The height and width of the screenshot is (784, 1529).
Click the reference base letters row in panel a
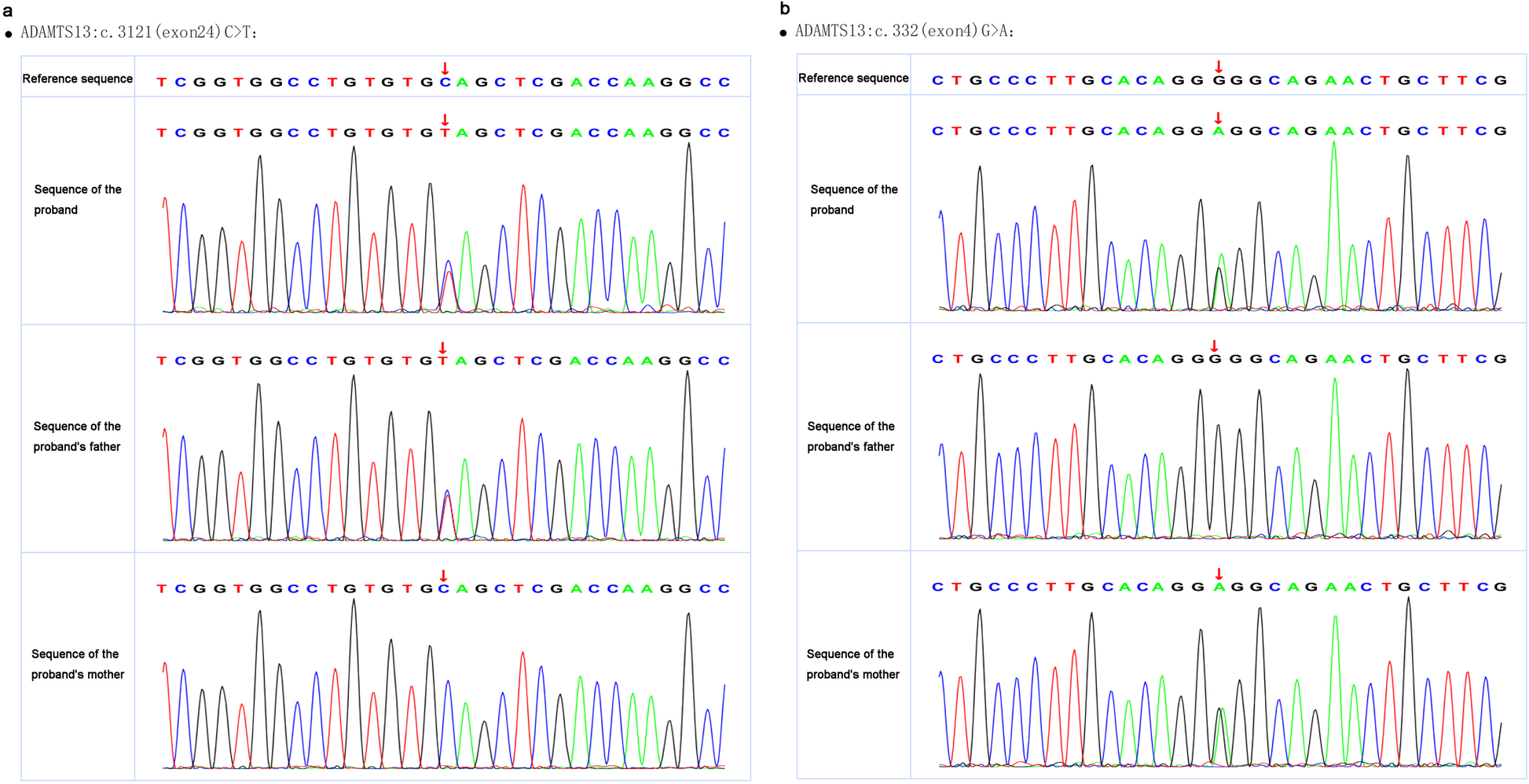(x=444, y=82)
